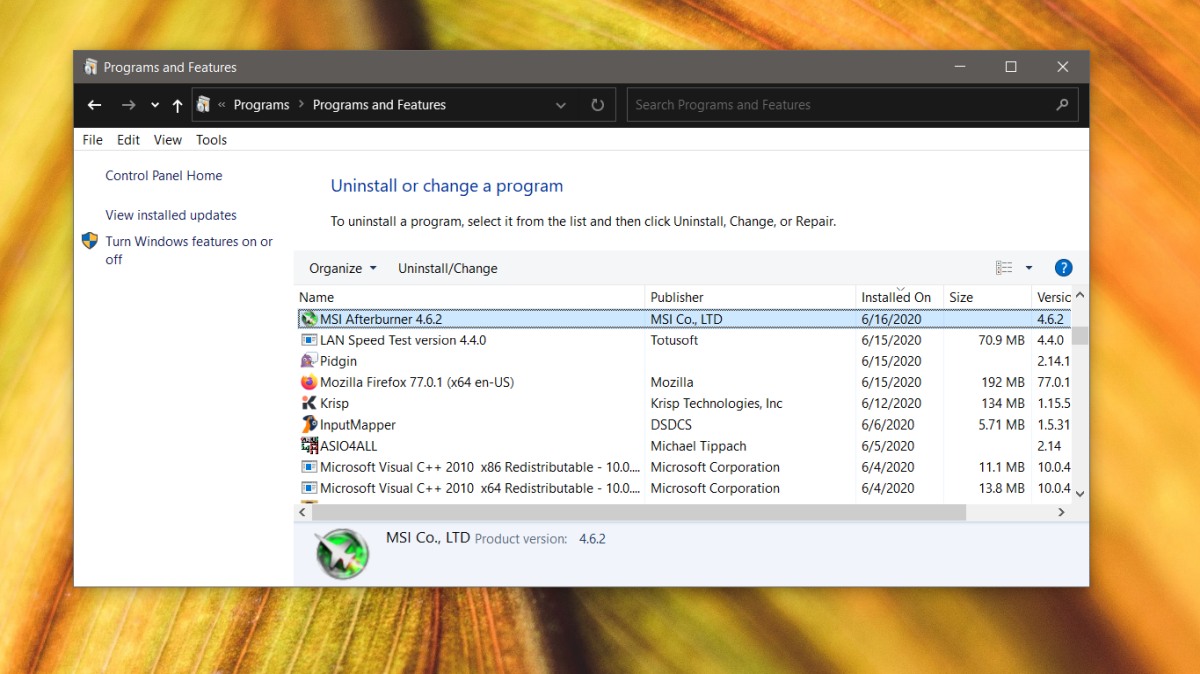Click the blue Help icon

pos(1064,268)
